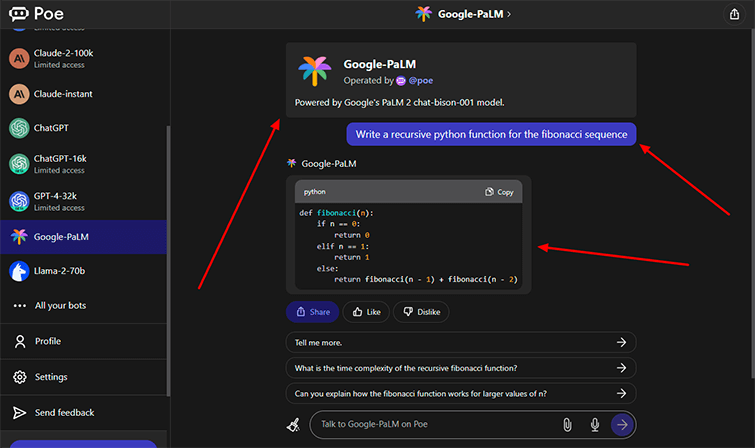
Task: Click the Google-PaLM palm icon in sidebar
Action: (x=19, y=237)
